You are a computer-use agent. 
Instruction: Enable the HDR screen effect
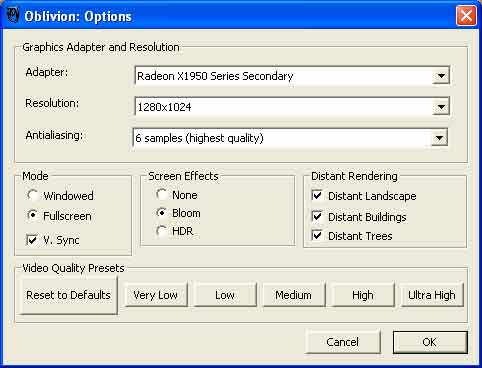click(x=162, y=231)
